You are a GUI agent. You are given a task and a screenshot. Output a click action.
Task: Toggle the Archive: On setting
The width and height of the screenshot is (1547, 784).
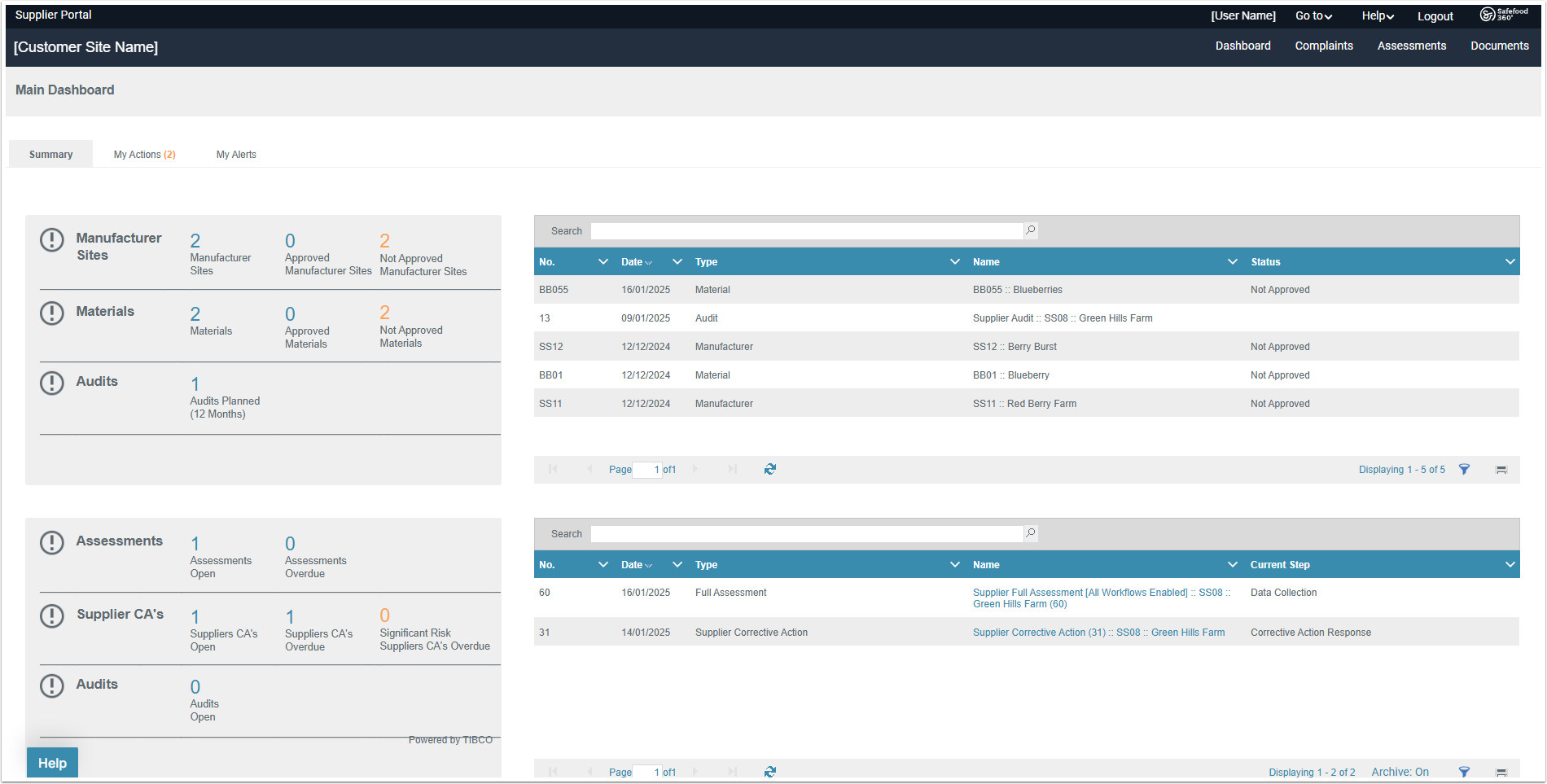coord(1400,772)
